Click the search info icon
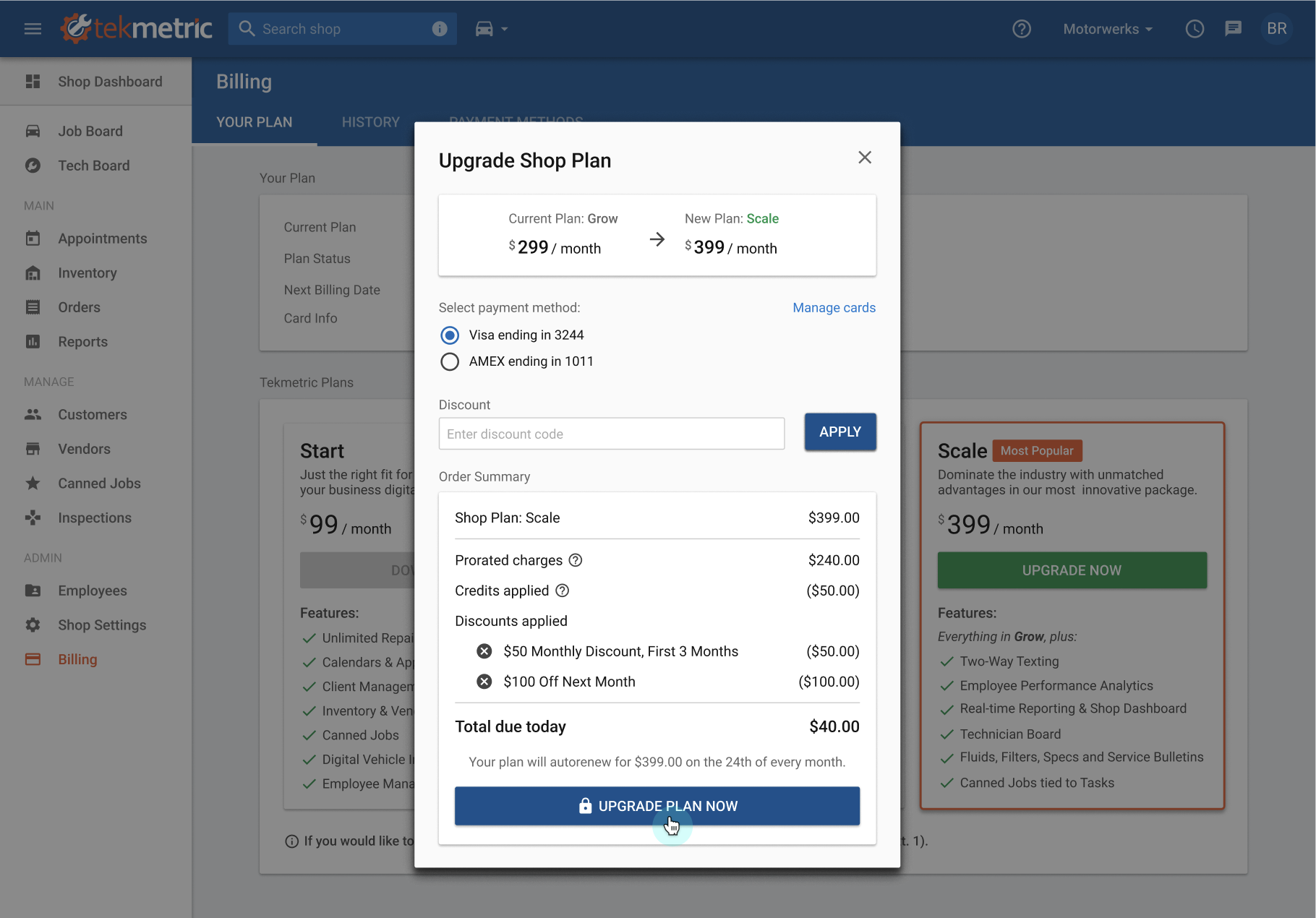The width and height of the screenshot is (1316, 918). click(x=440, y=29)
